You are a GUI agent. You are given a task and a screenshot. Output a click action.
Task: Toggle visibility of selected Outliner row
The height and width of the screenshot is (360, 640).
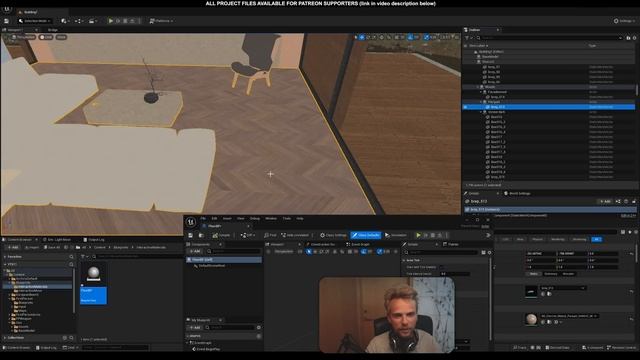coord(465,107)
